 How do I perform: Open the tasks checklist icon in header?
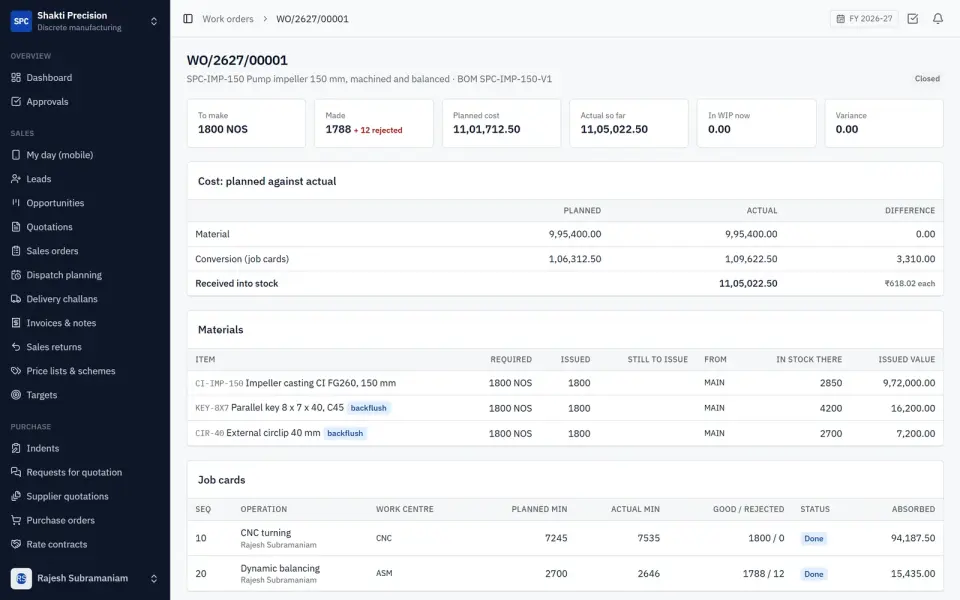tap(912, 19)
